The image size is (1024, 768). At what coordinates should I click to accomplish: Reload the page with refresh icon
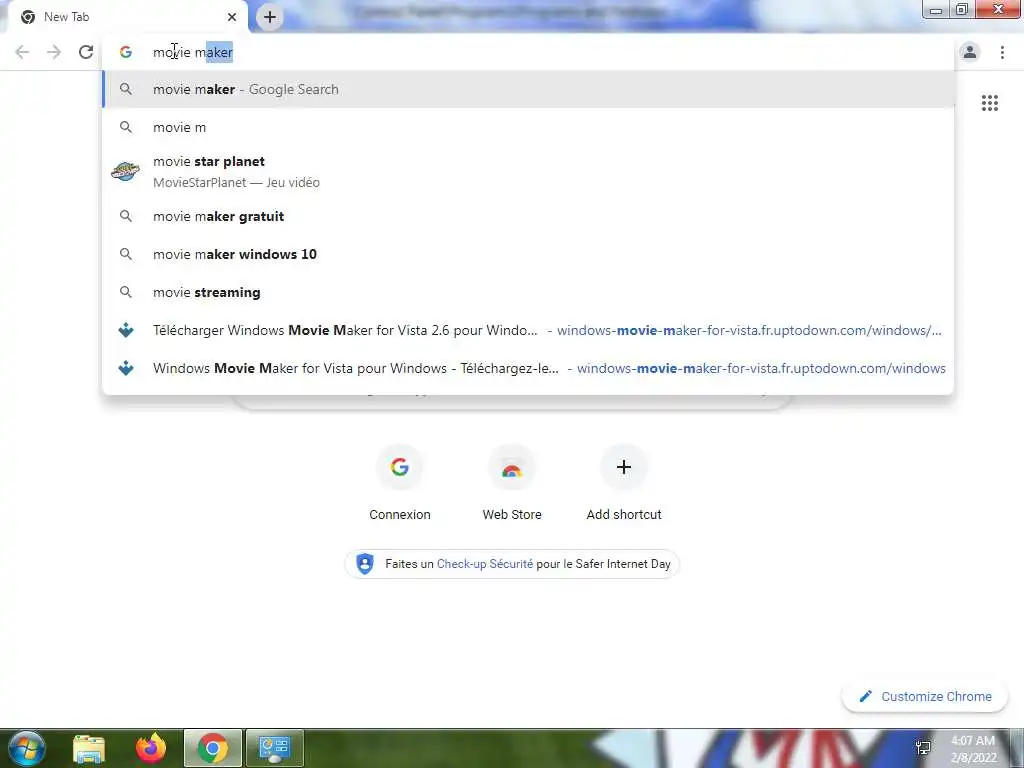click(x=86, y=52)
